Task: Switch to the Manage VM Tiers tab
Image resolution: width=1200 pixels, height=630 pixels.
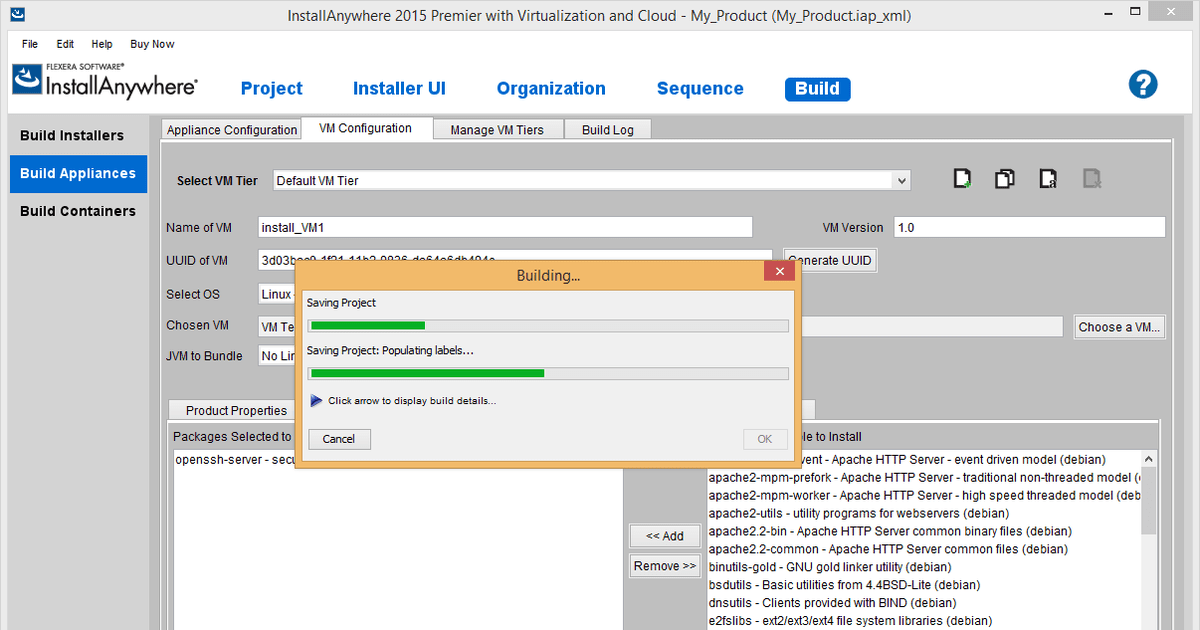Action: point(497,128)
